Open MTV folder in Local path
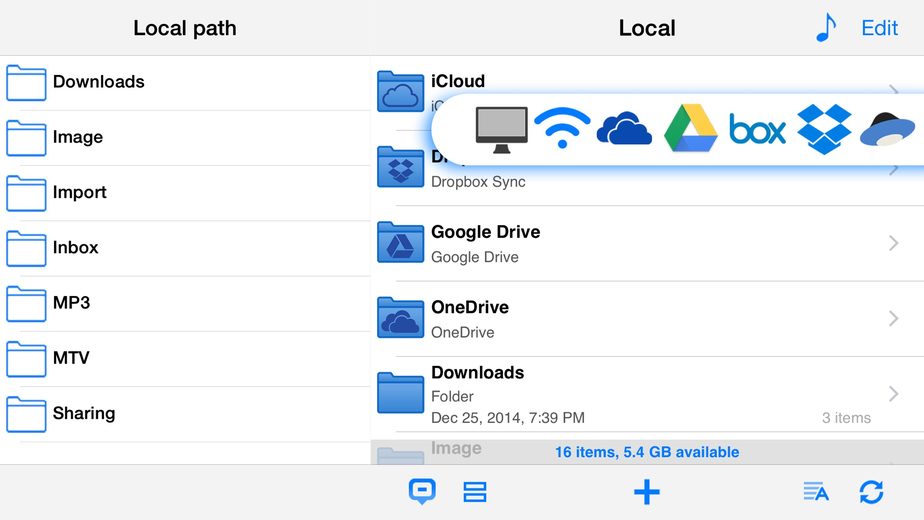The image size is (924, 520). click(x=185, y=359)
